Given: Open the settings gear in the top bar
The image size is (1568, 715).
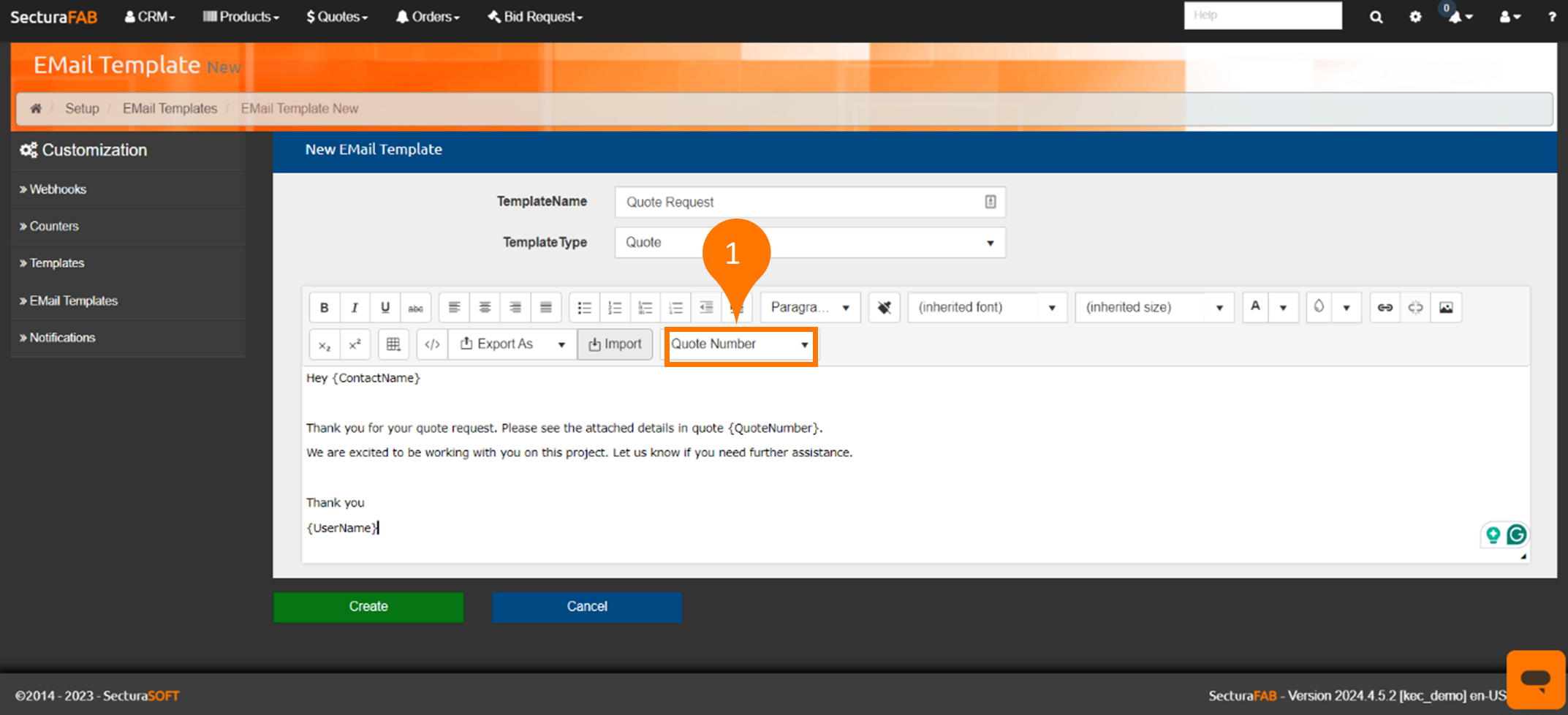Looking at the screenshot, I should (x=1415, y=17).
